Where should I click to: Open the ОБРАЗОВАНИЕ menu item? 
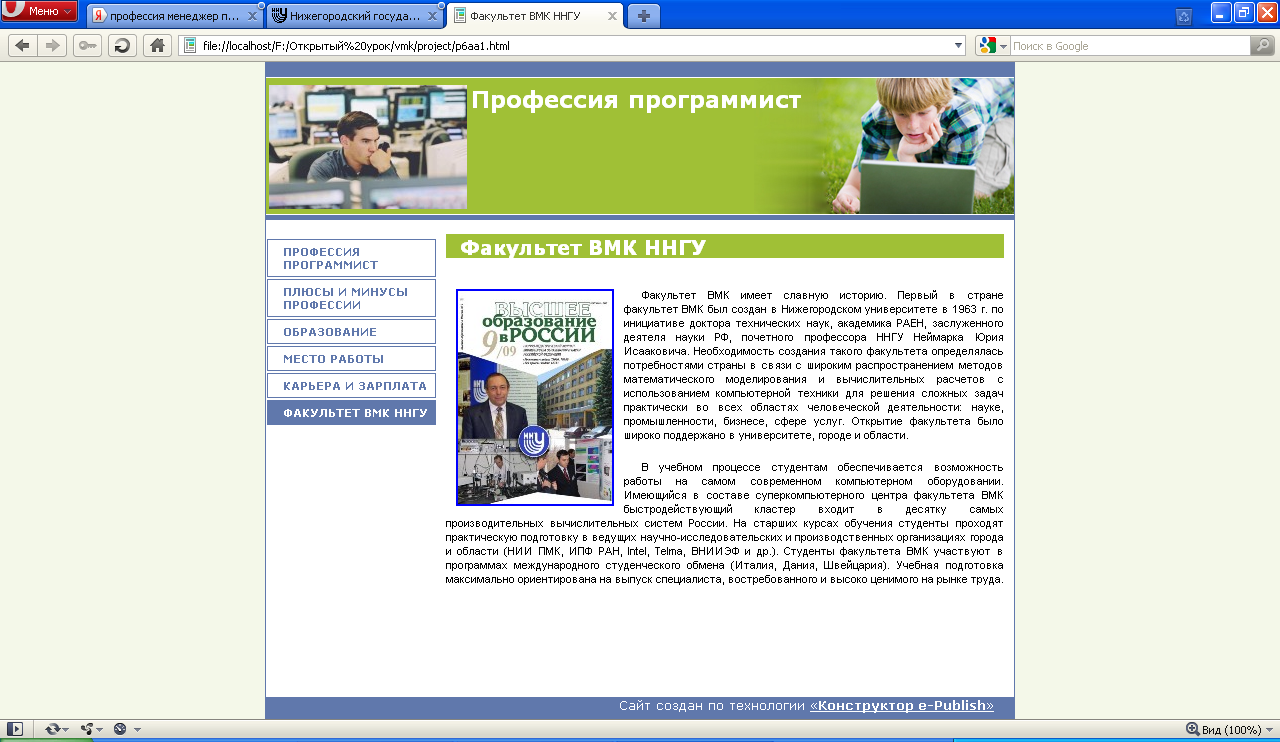coord(351,331)
